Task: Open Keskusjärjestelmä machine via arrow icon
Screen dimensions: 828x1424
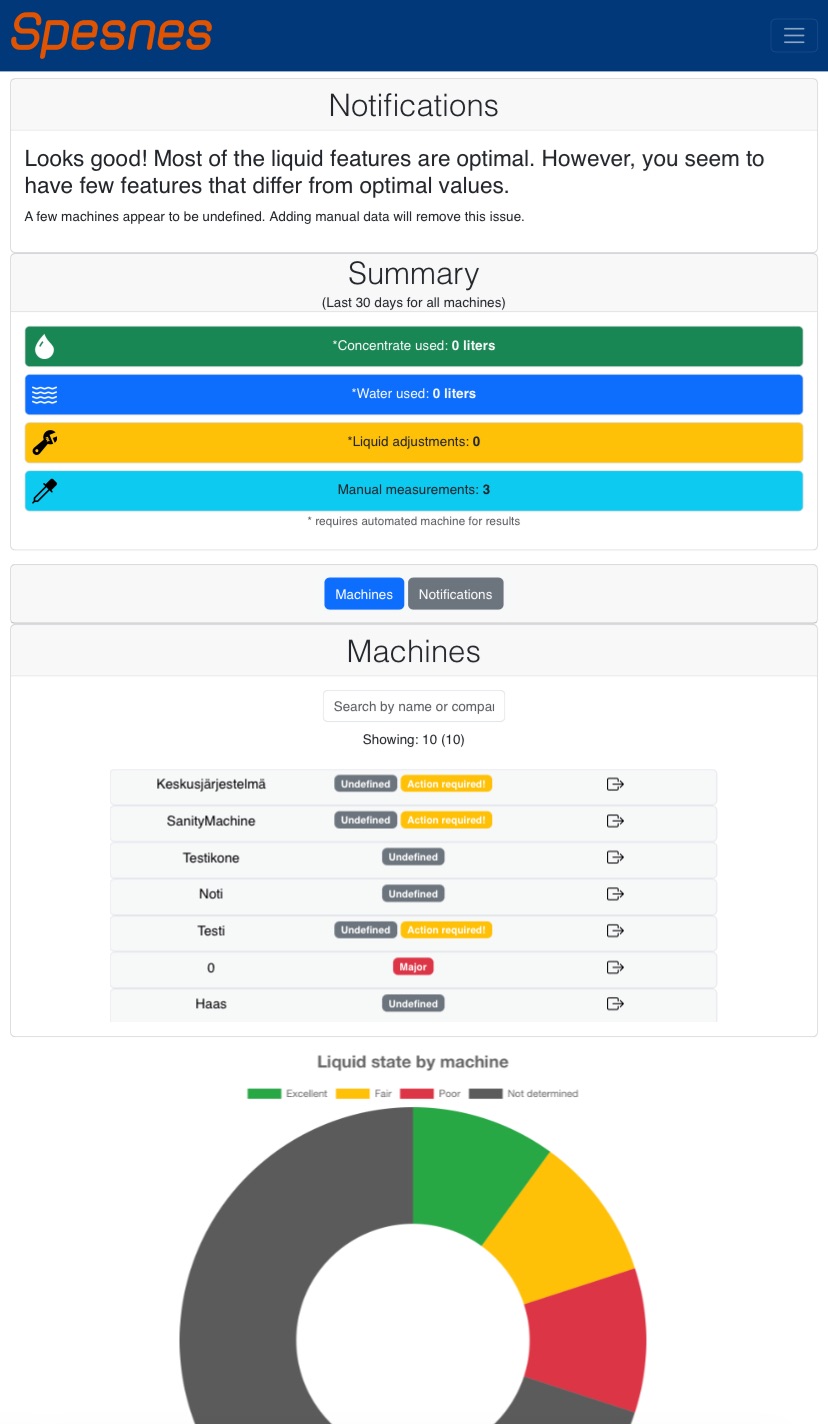Action: (x=615, y=784)
